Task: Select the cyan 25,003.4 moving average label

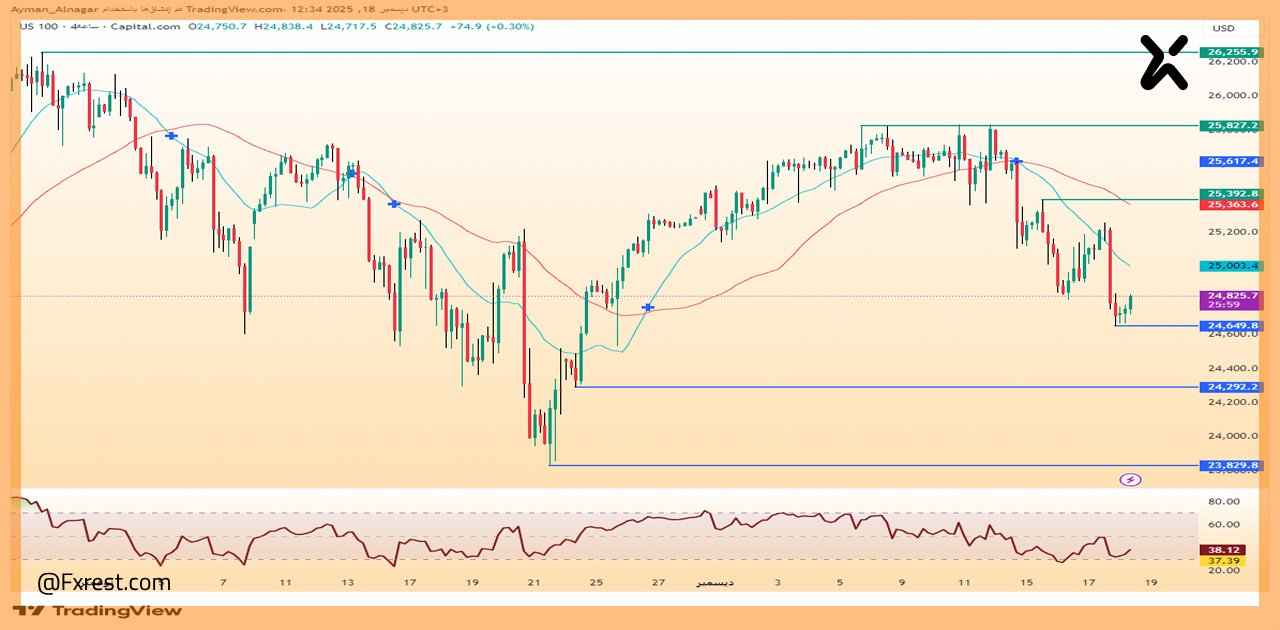Action: point(1232,266)
